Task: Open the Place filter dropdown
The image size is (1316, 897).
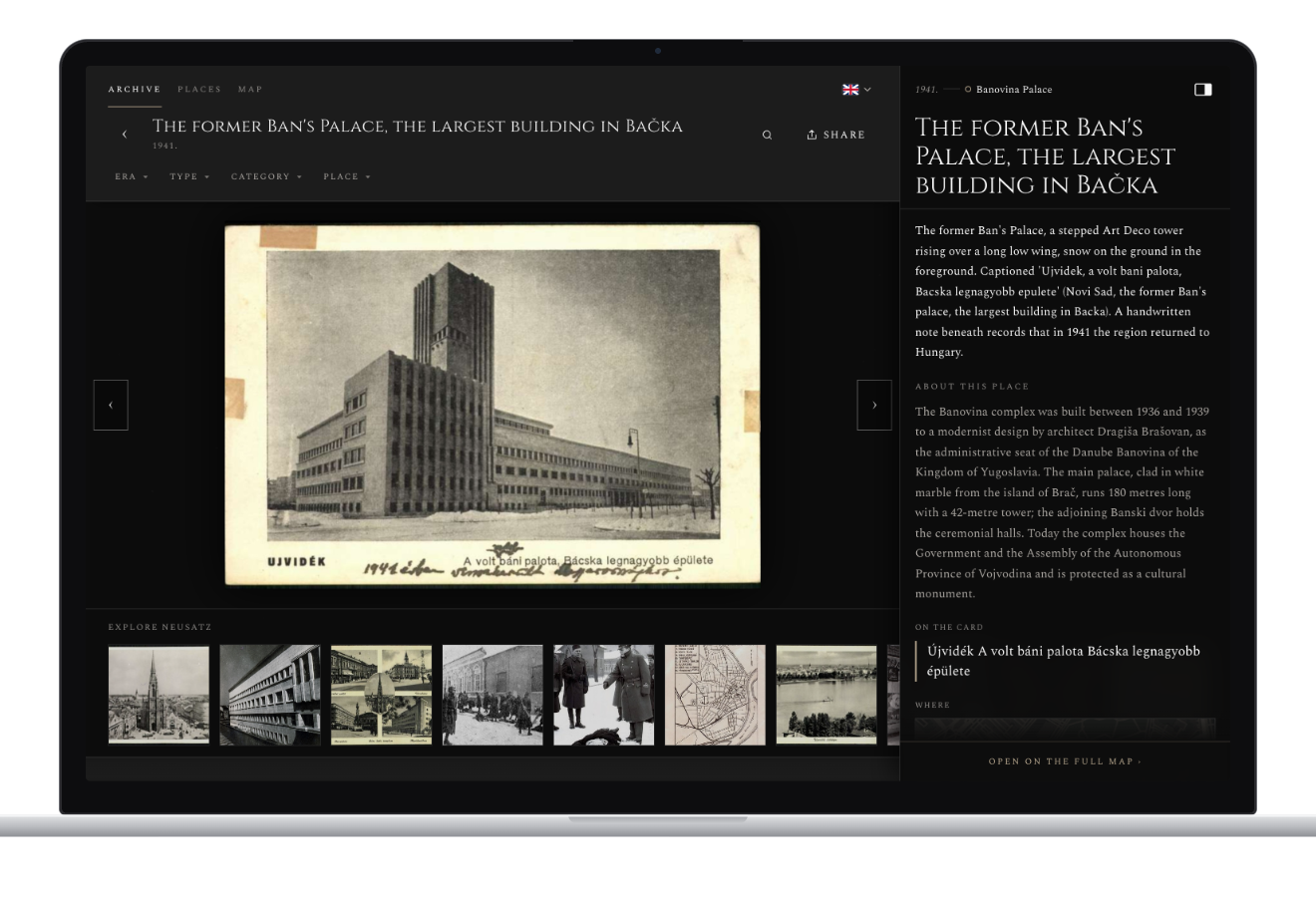Action: (347, 176)
